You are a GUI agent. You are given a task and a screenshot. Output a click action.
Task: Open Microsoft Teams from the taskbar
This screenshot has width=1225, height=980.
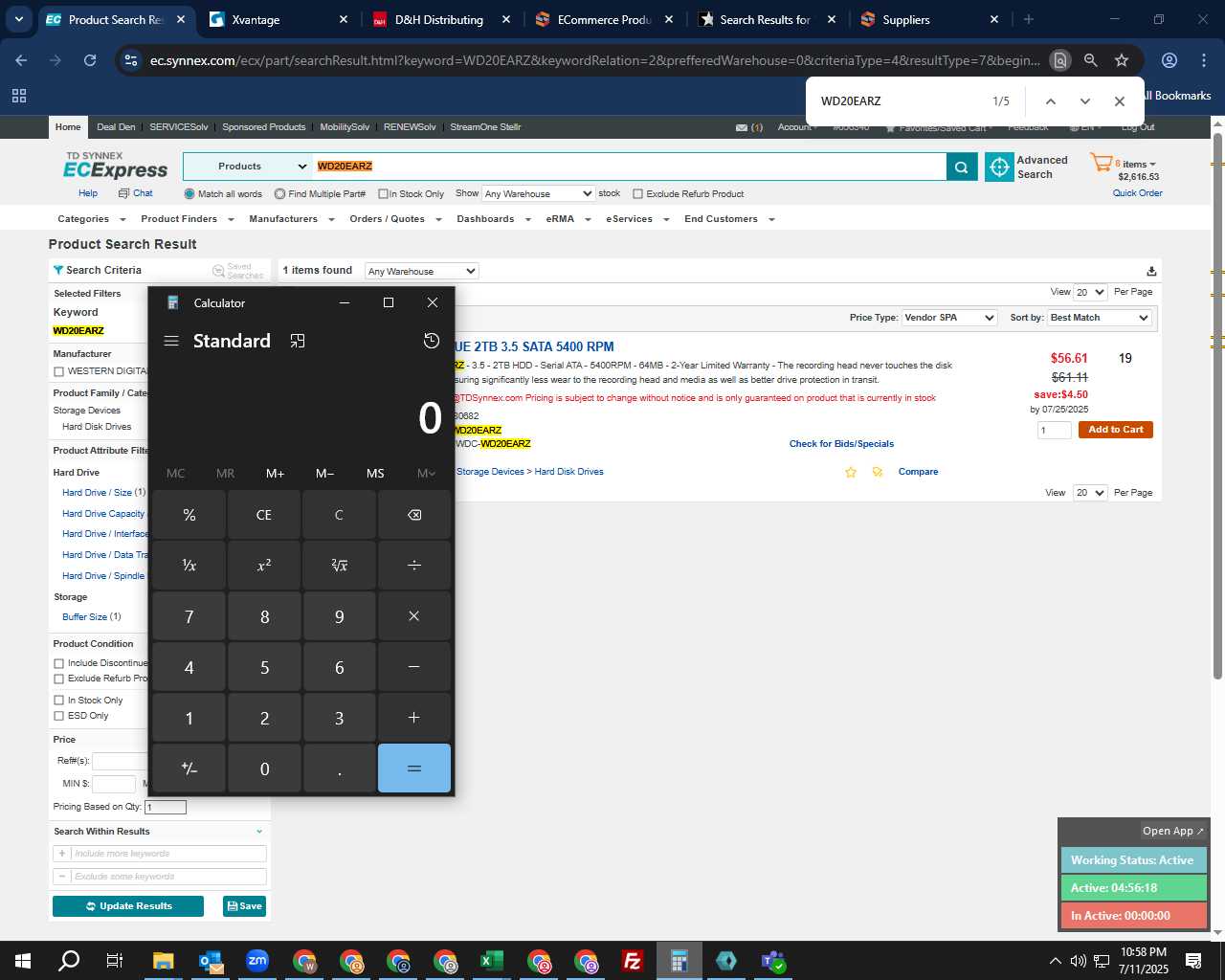coord(773,961)
